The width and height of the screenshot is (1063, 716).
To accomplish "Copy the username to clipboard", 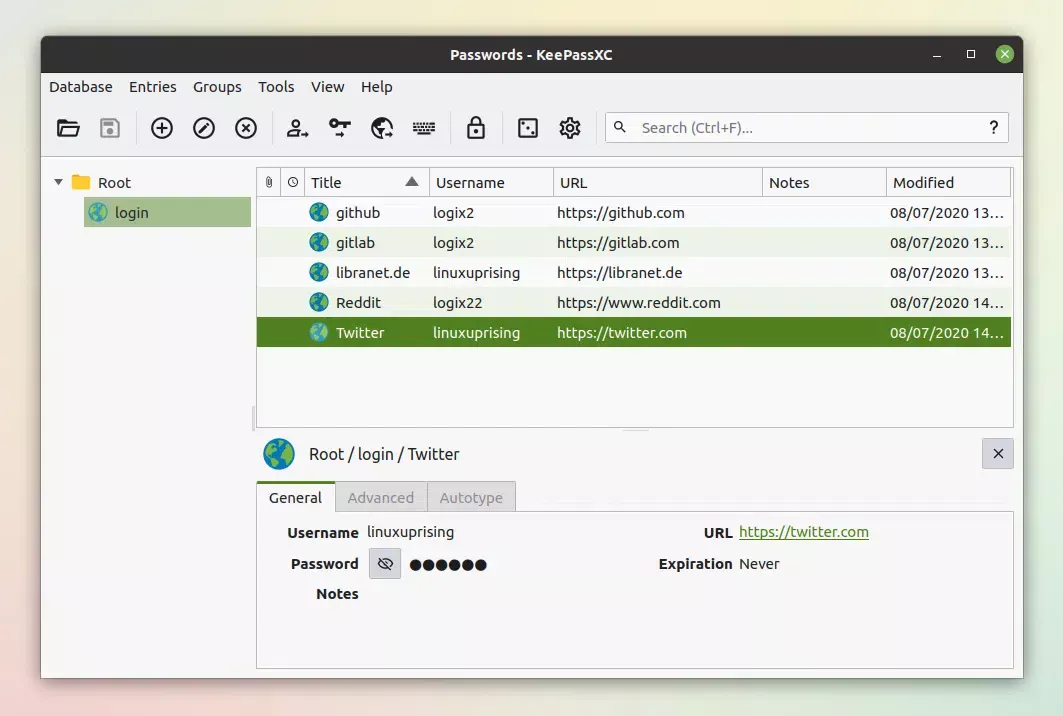I will coord(296,128).
